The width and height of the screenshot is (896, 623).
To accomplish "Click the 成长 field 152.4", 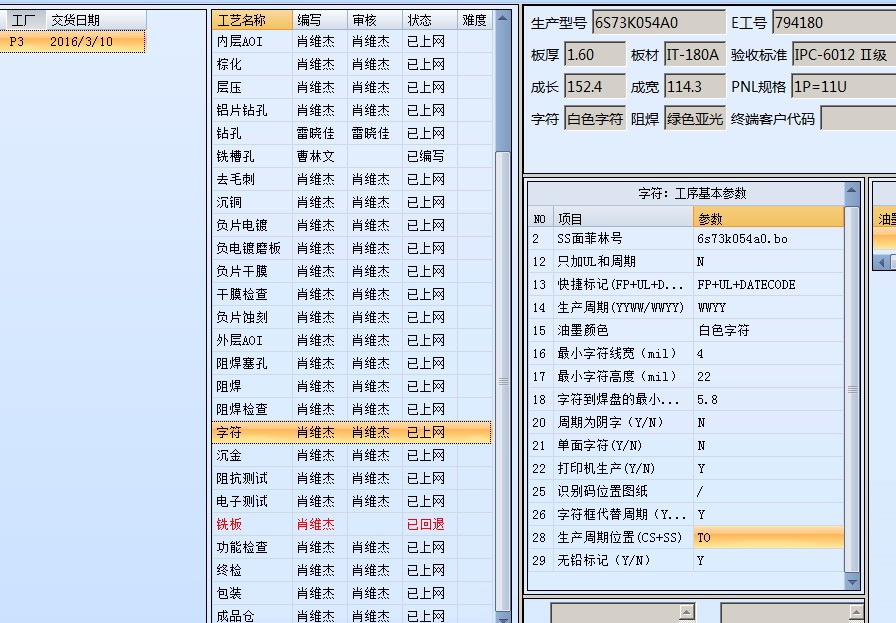I will pos(594,87).
